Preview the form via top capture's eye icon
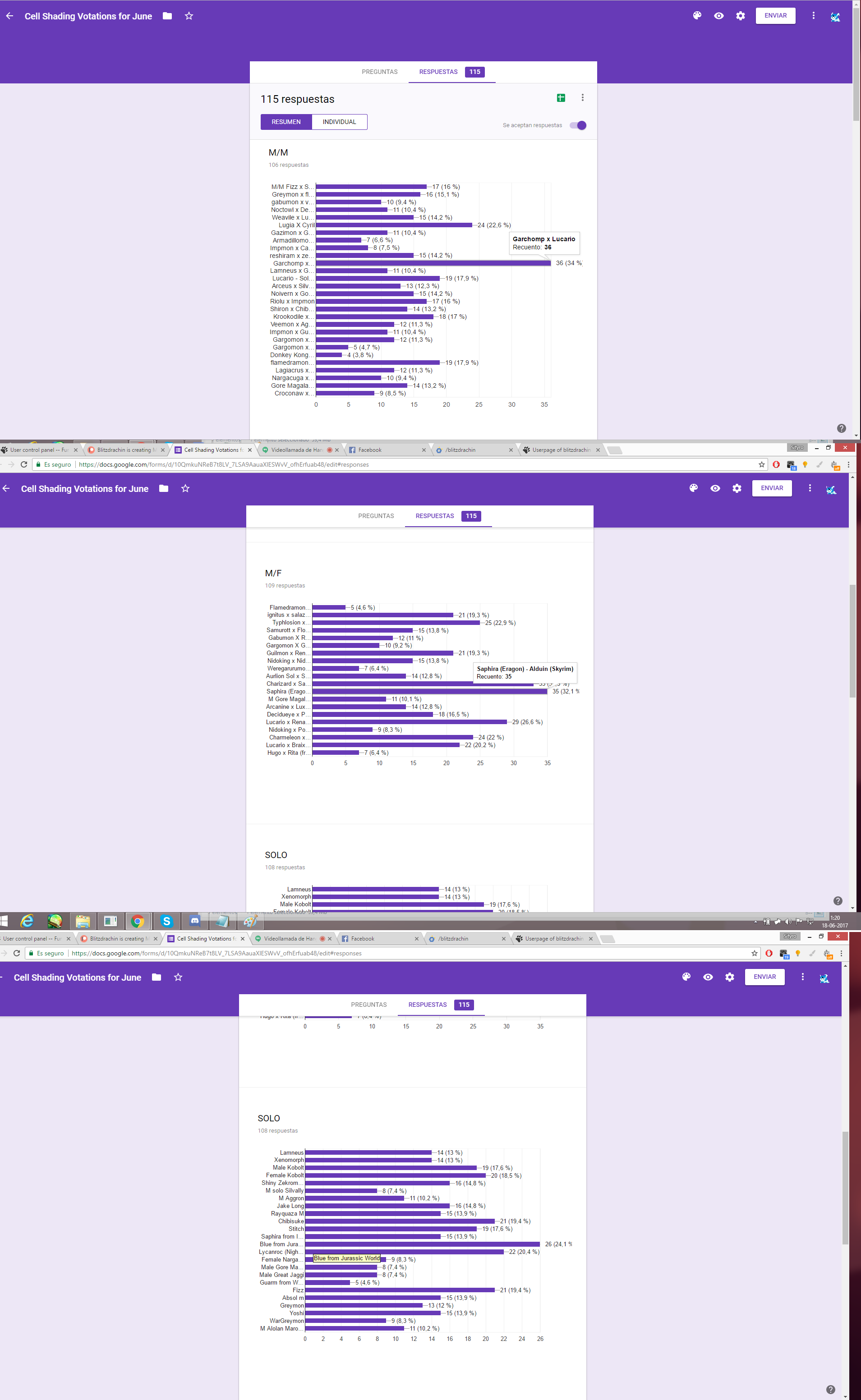The height and width of the screenshot is (1400, 861). click(x=718, y=16)
